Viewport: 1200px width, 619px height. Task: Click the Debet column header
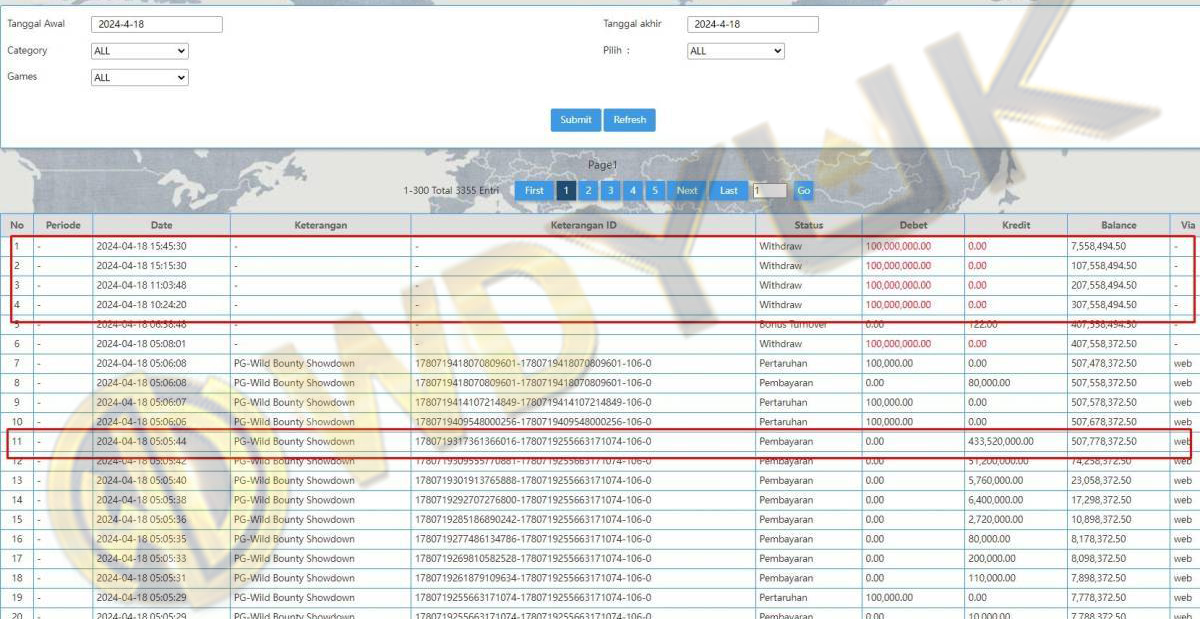[913, 225]
